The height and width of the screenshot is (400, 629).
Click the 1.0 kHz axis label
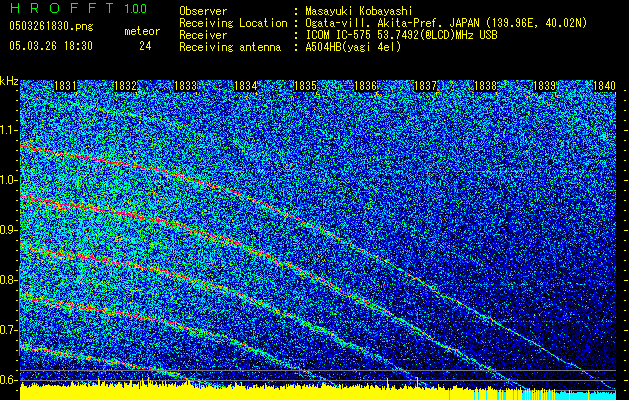(x=8, y=180)
